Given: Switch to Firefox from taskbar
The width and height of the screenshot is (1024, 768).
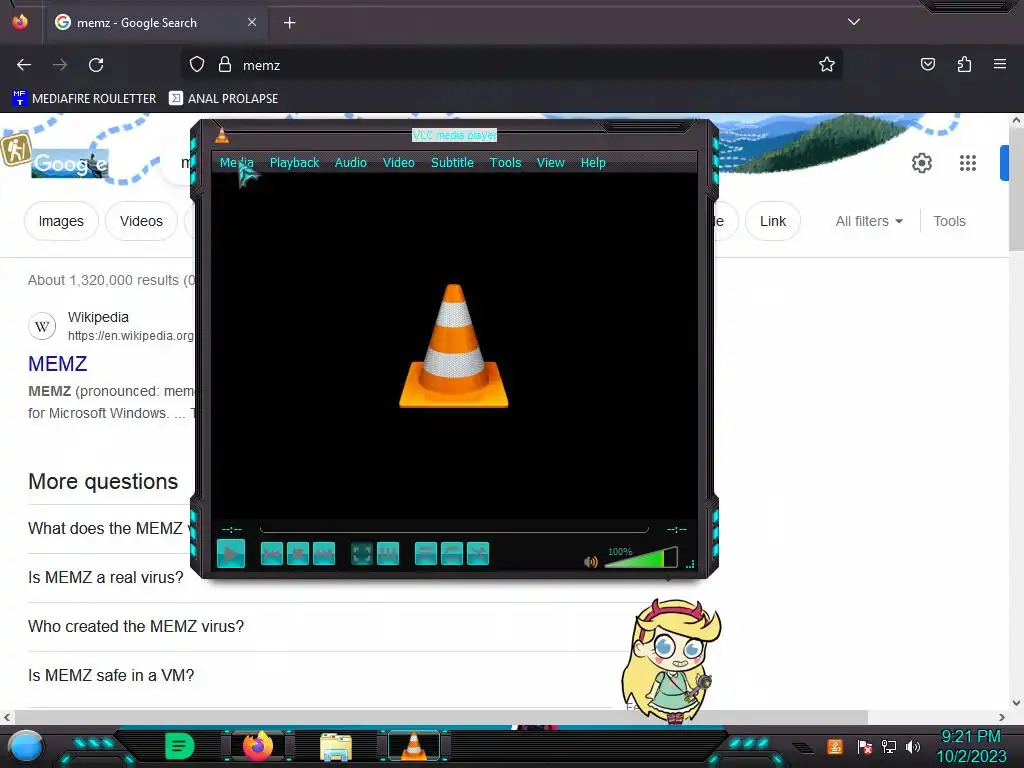Looking at the screenshot, I should click(257, 746).
